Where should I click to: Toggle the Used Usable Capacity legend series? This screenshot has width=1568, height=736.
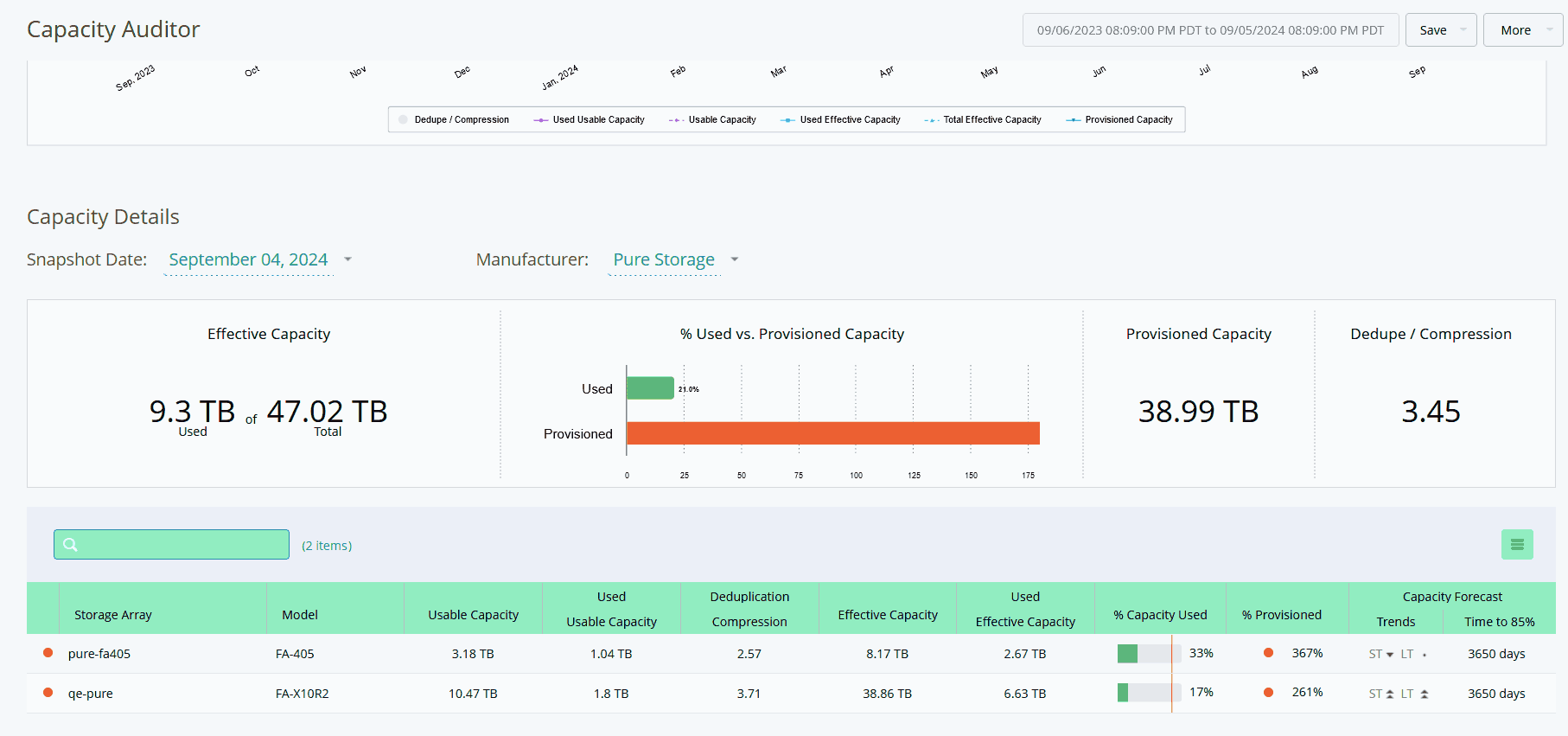coord(590,119)
